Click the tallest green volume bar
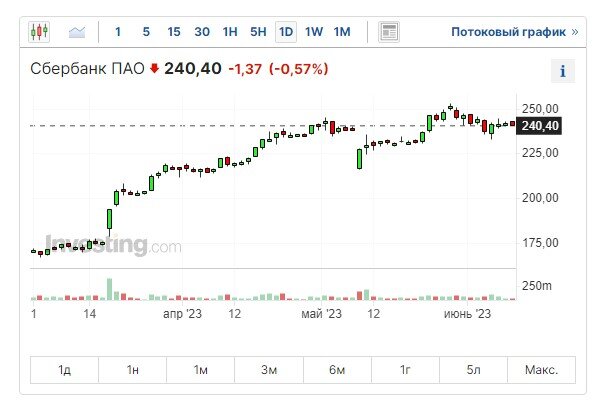601x403 pixels. (x=110, y=289)
